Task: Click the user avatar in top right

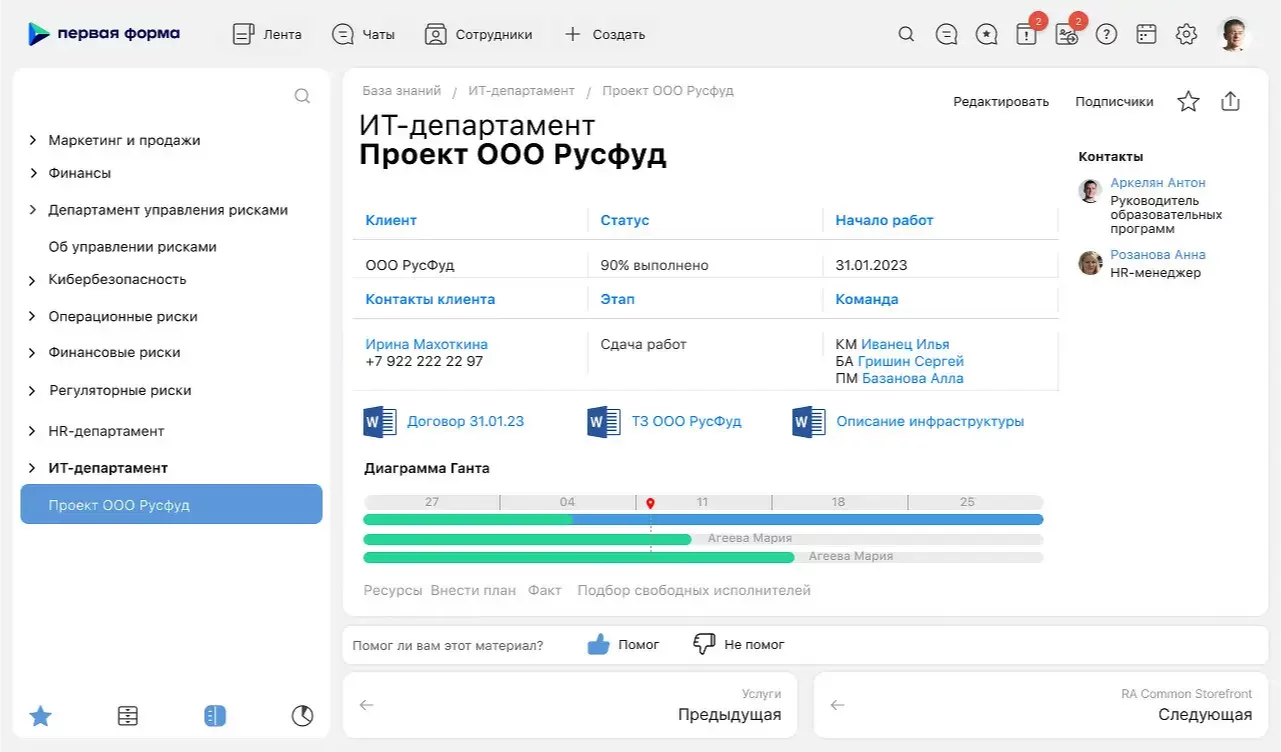Action: [x=1234, y=34]
